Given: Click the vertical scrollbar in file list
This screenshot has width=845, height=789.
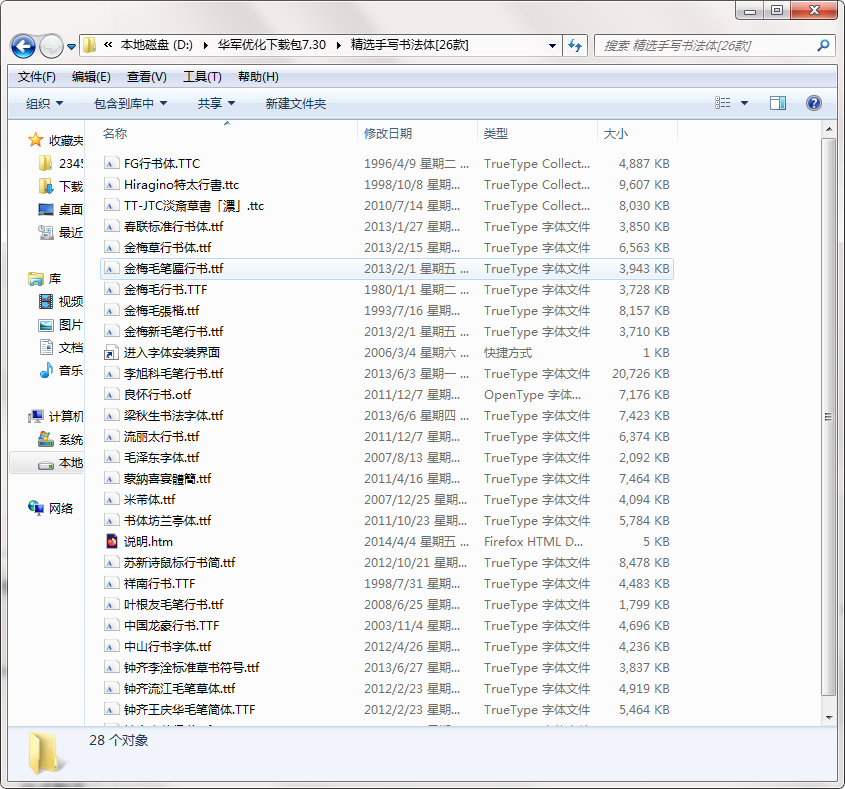Looking at the screenshot, I should (828, 417).
